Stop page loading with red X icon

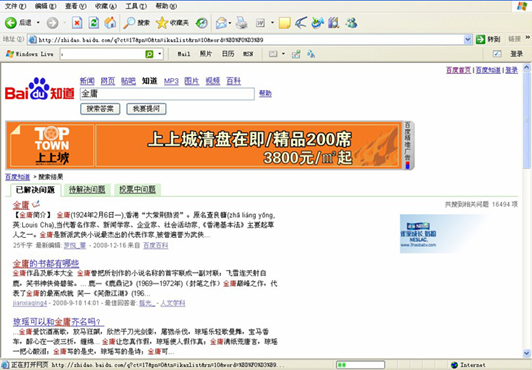coord(77,23)
